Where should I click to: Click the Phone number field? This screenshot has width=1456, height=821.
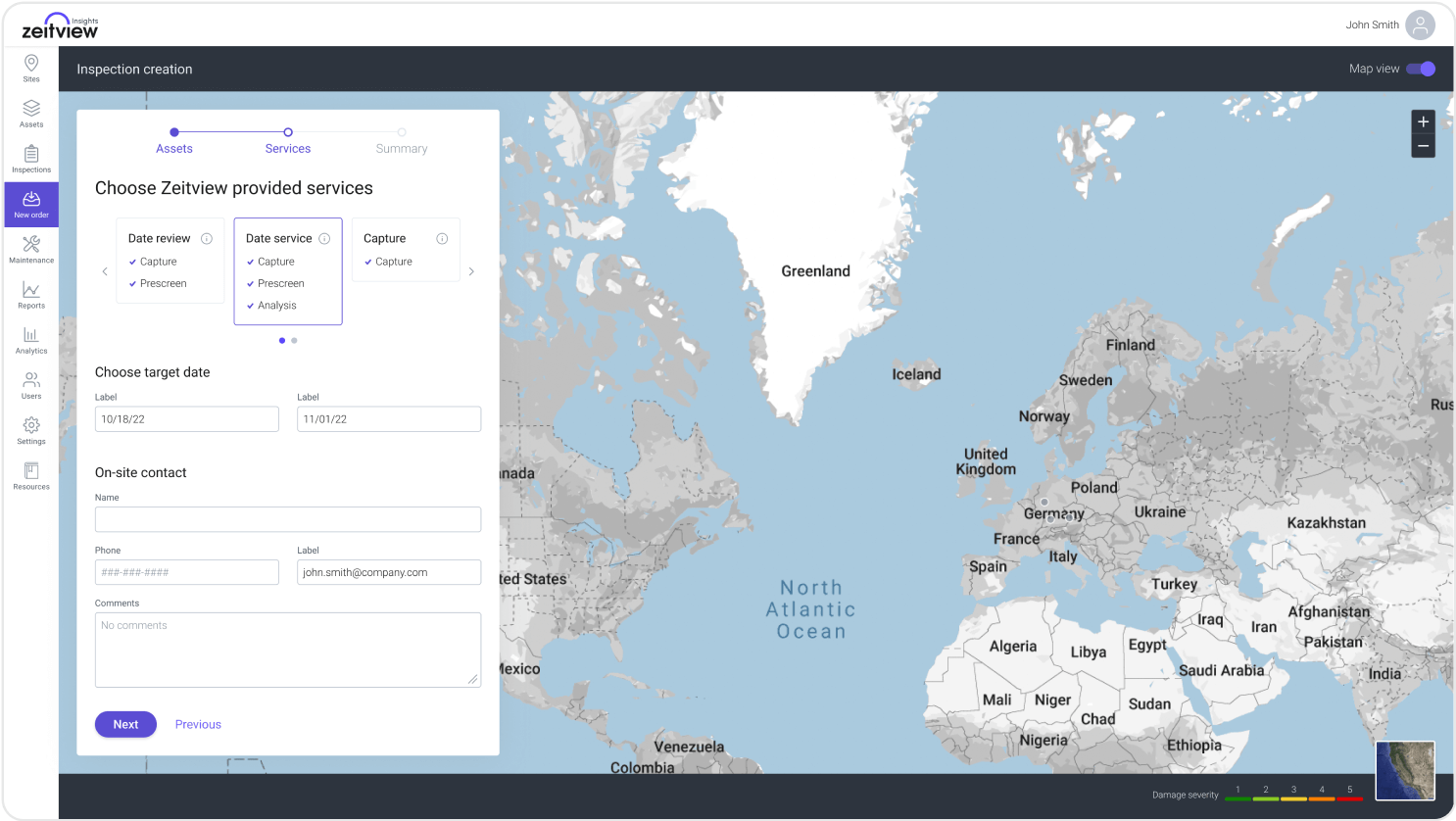(x=187, y=572)
